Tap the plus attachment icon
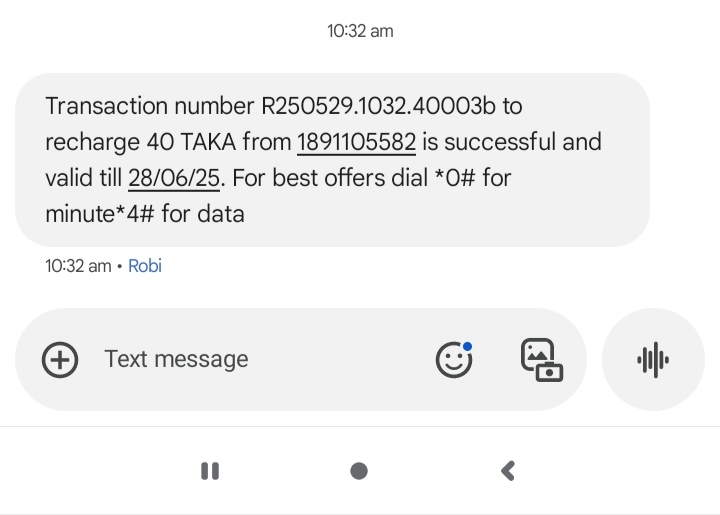 click(60, 359)
